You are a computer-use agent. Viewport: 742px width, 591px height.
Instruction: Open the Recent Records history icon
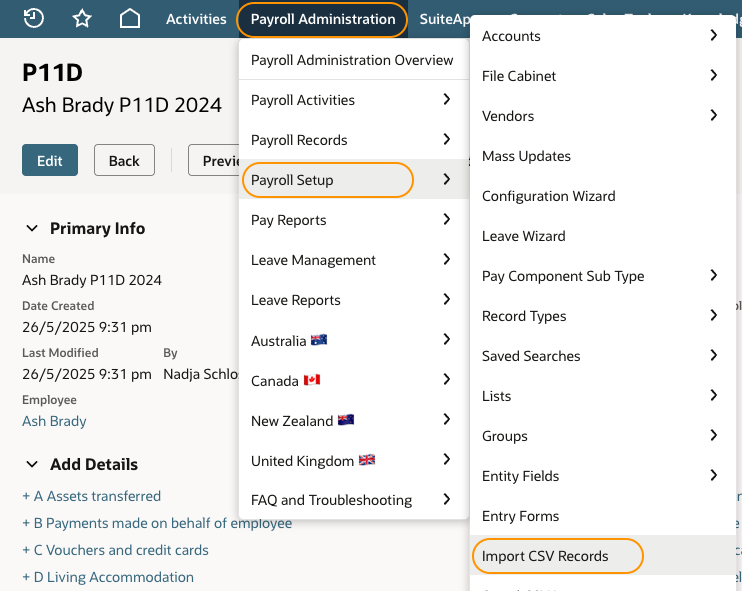[34, 19]
